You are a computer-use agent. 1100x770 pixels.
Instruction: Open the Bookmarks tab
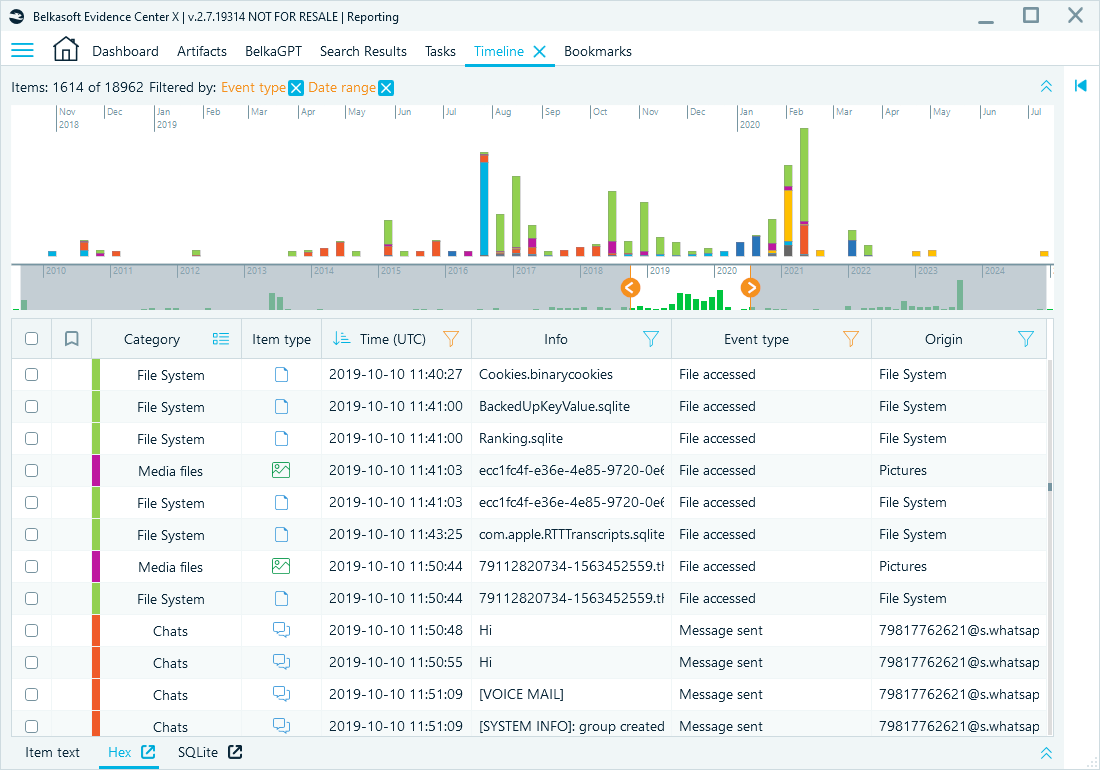[x=597, y=50]
